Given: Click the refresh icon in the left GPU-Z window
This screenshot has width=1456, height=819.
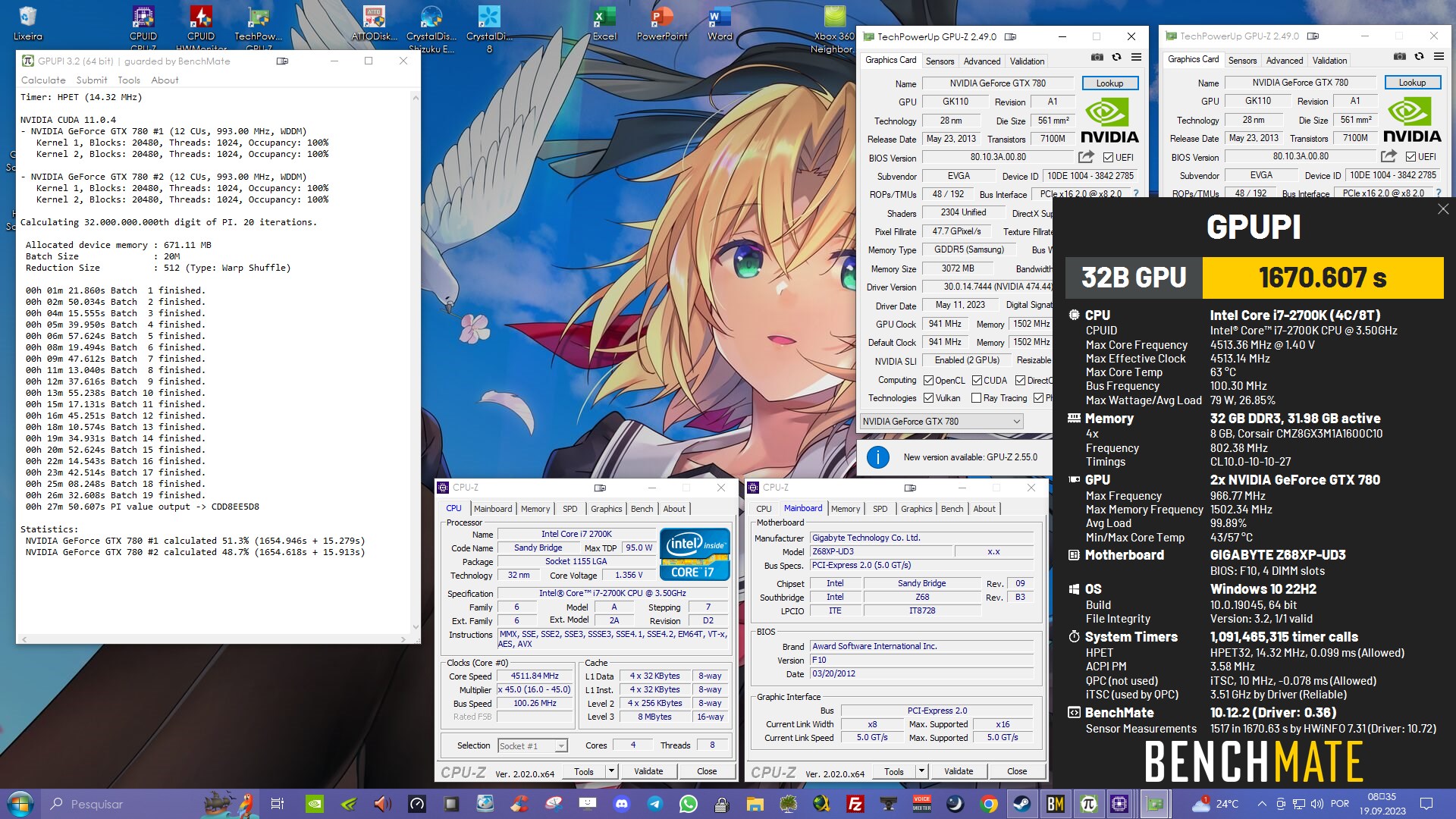Looking at the screenshot, I should [x=1116, y=57].
